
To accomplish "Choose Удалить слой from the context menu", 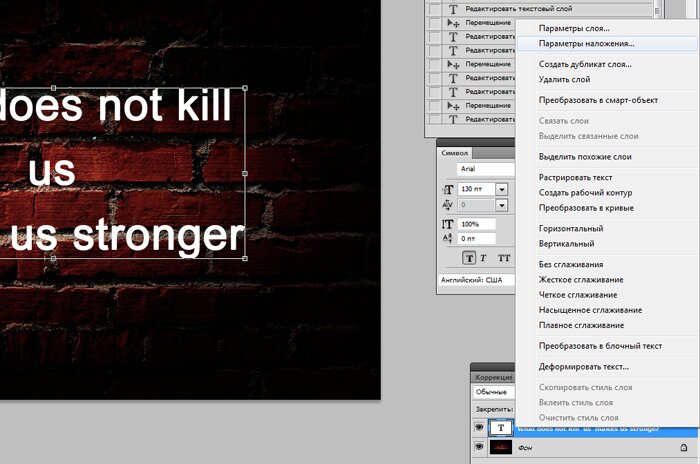I will [x=564, y=79].
